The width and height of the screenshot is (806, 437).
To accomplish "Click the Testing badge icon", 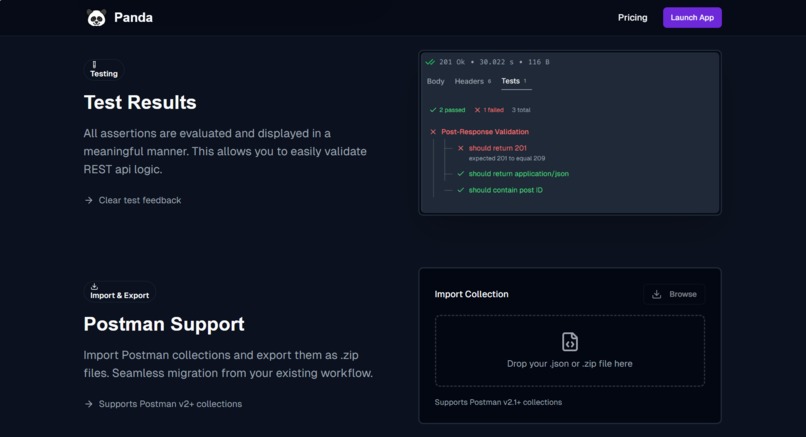I will (x=94, y=64).
